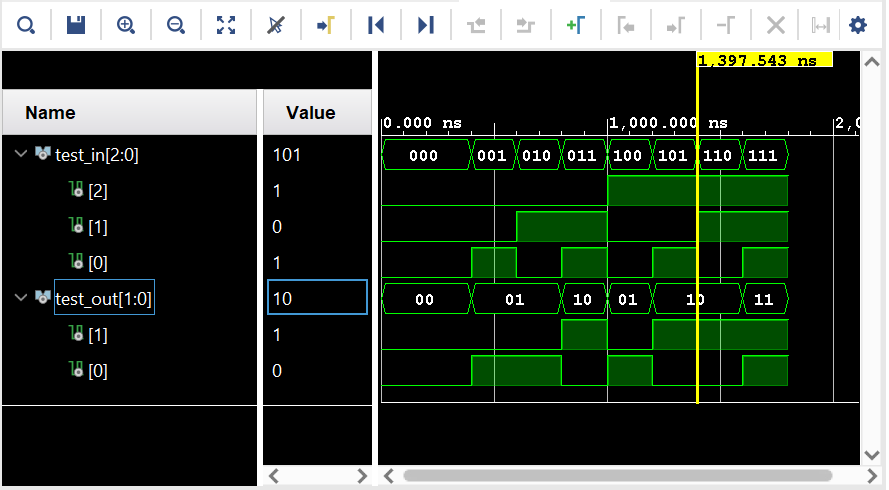Click the Delete All Markers X icon
The width and height of the screenshot is (889, 490).
(x=775, y=25)
